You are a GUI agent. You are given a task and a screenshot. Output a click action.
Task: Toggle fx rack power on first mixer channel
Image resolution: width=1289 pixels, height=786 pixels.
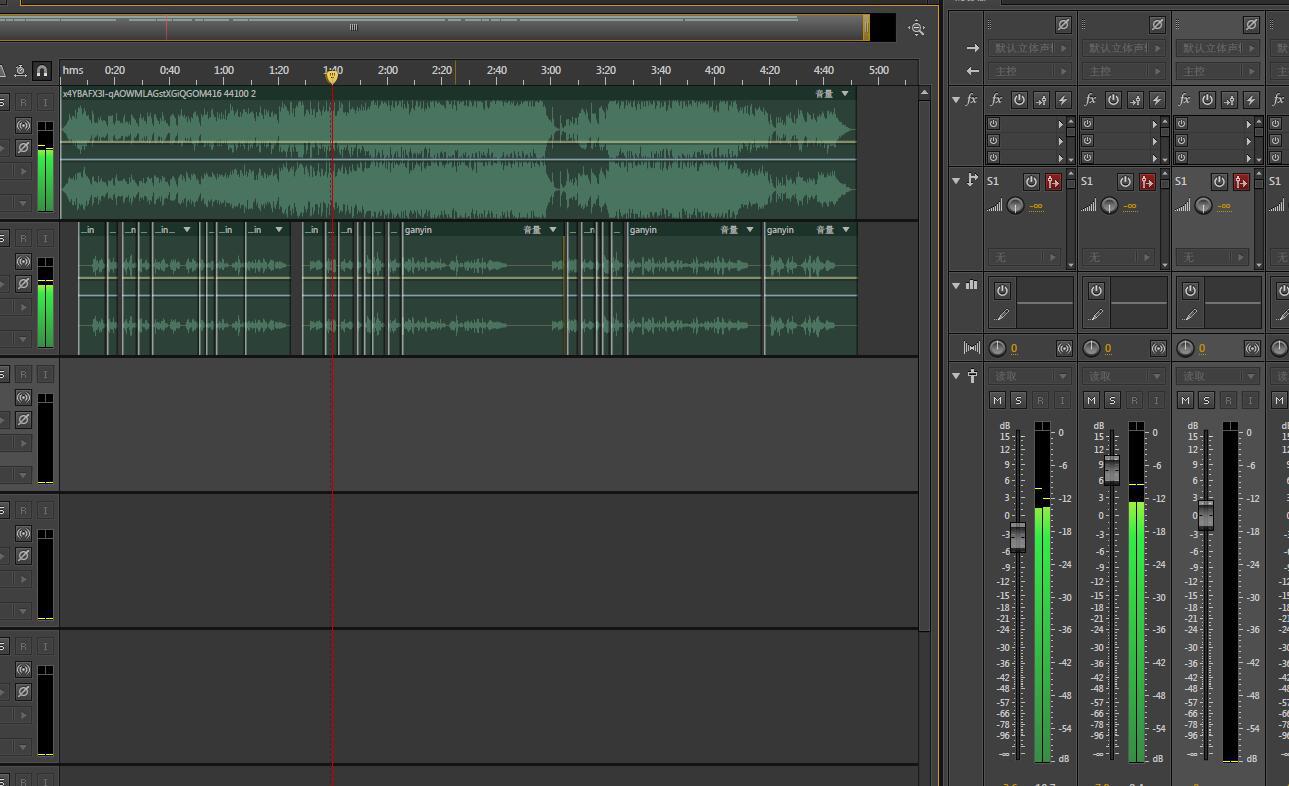1019,100
